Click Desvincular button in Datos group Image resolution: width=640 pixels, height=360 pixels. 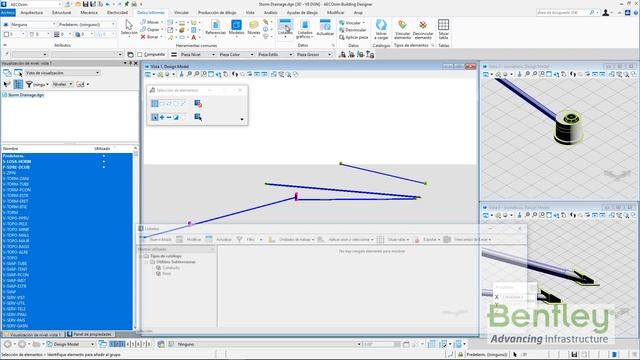(x=353, y=30)
